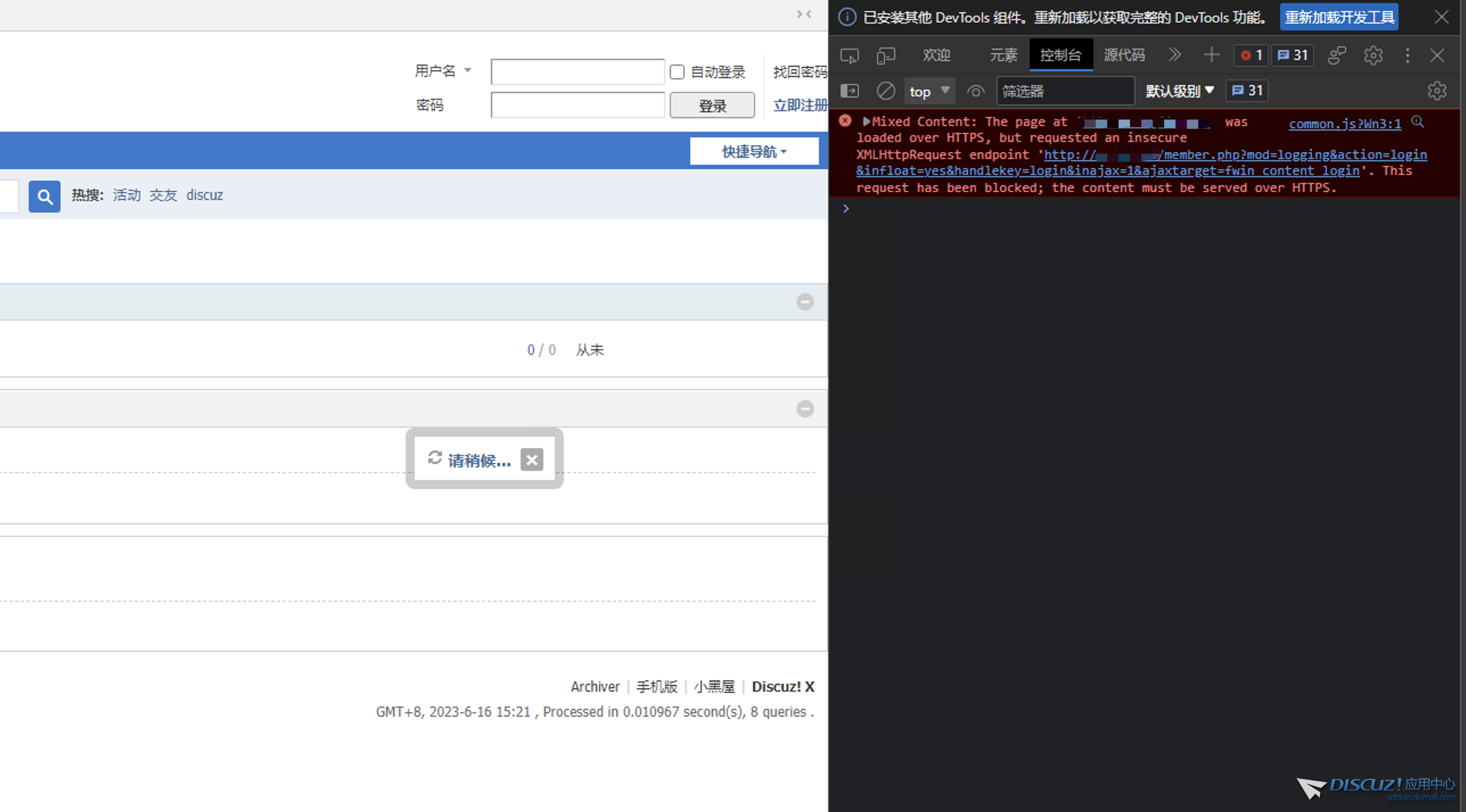
Task: Open the 快捷导航 quick navigation dropdown
Action: click(x=754, y=150)
